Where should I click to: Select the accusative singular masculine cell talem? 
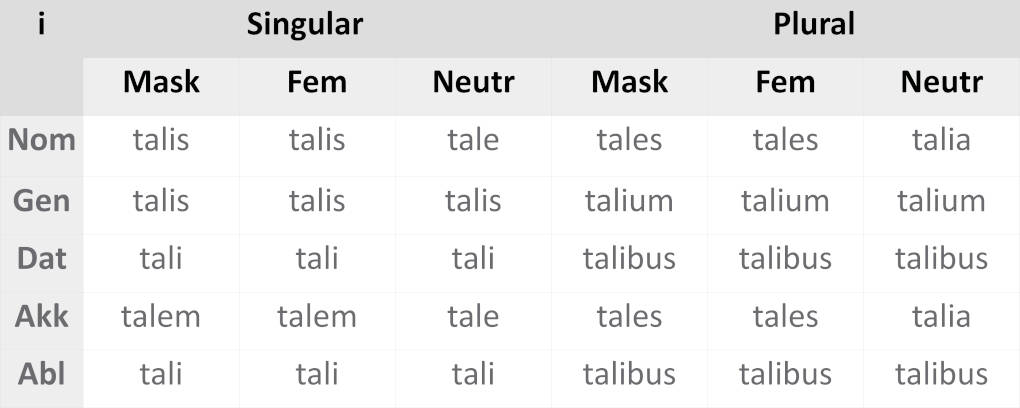[161, 317]
